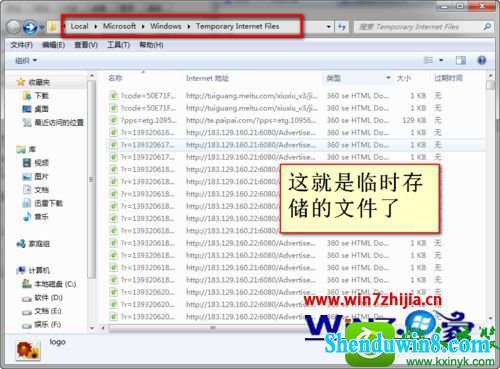Select the first ?code=50E71F... file
The height and width of the screenshot is (369, 500).
pyautogui.click(x=148, y=96)
